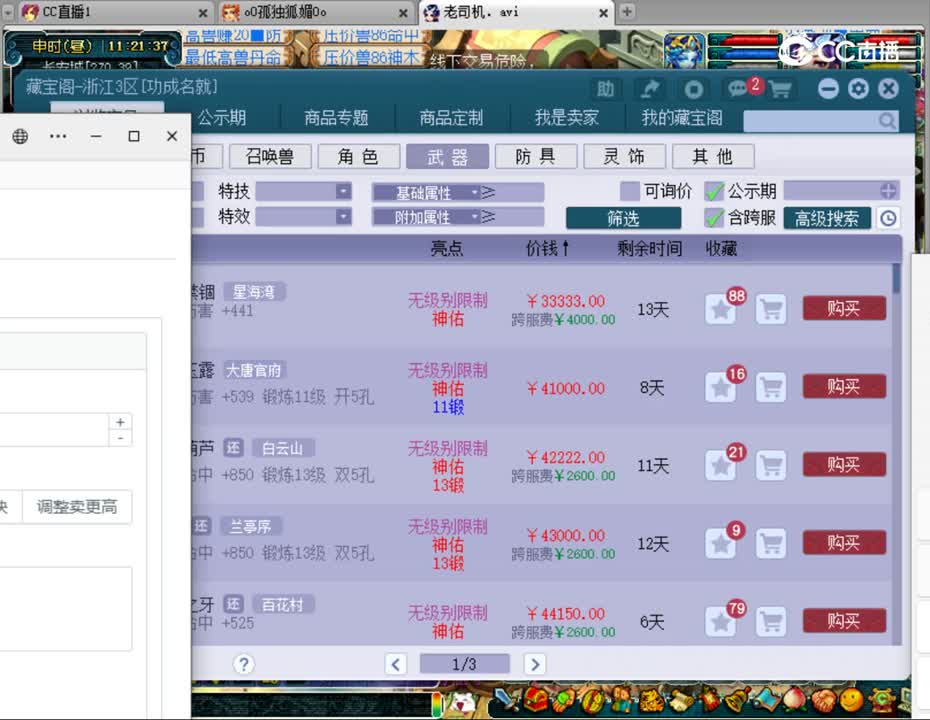
Task: Click the 筛选 filter button
Action: 623,218
